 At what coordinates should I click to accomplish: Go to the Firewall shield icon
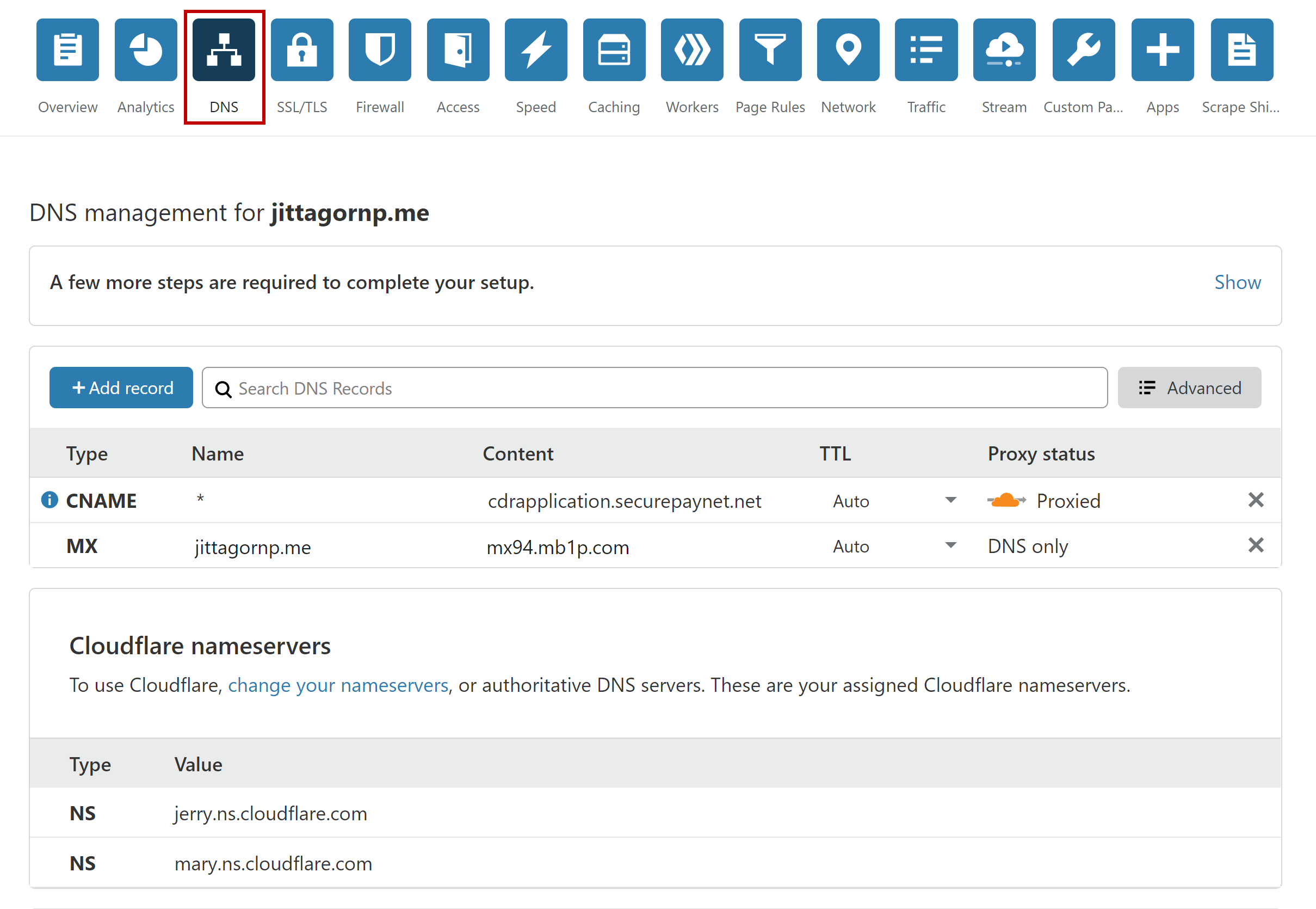(380, 50)
